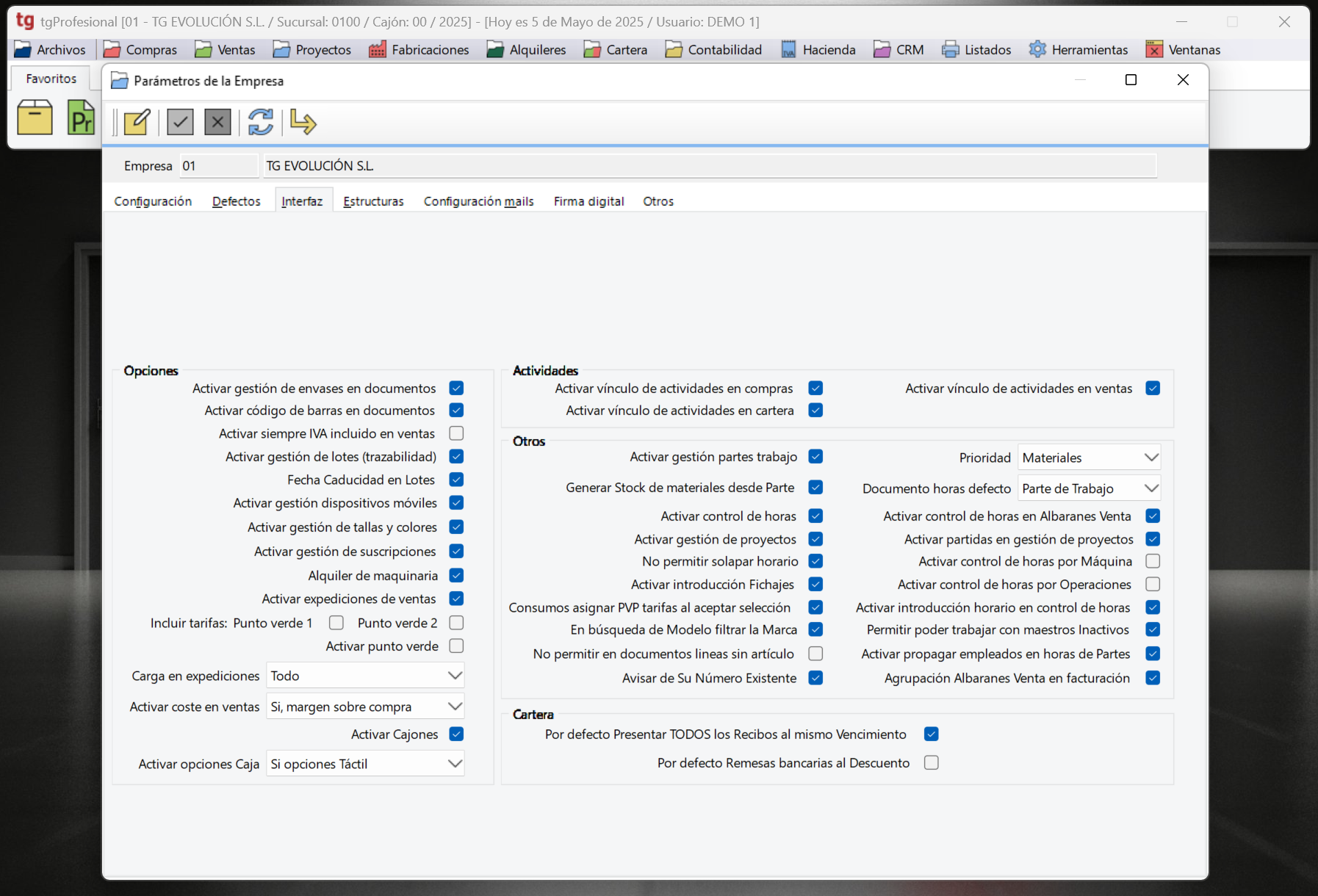
Task: Maximize the Parámetros de la Empresa window
Action: (1131, 80)
